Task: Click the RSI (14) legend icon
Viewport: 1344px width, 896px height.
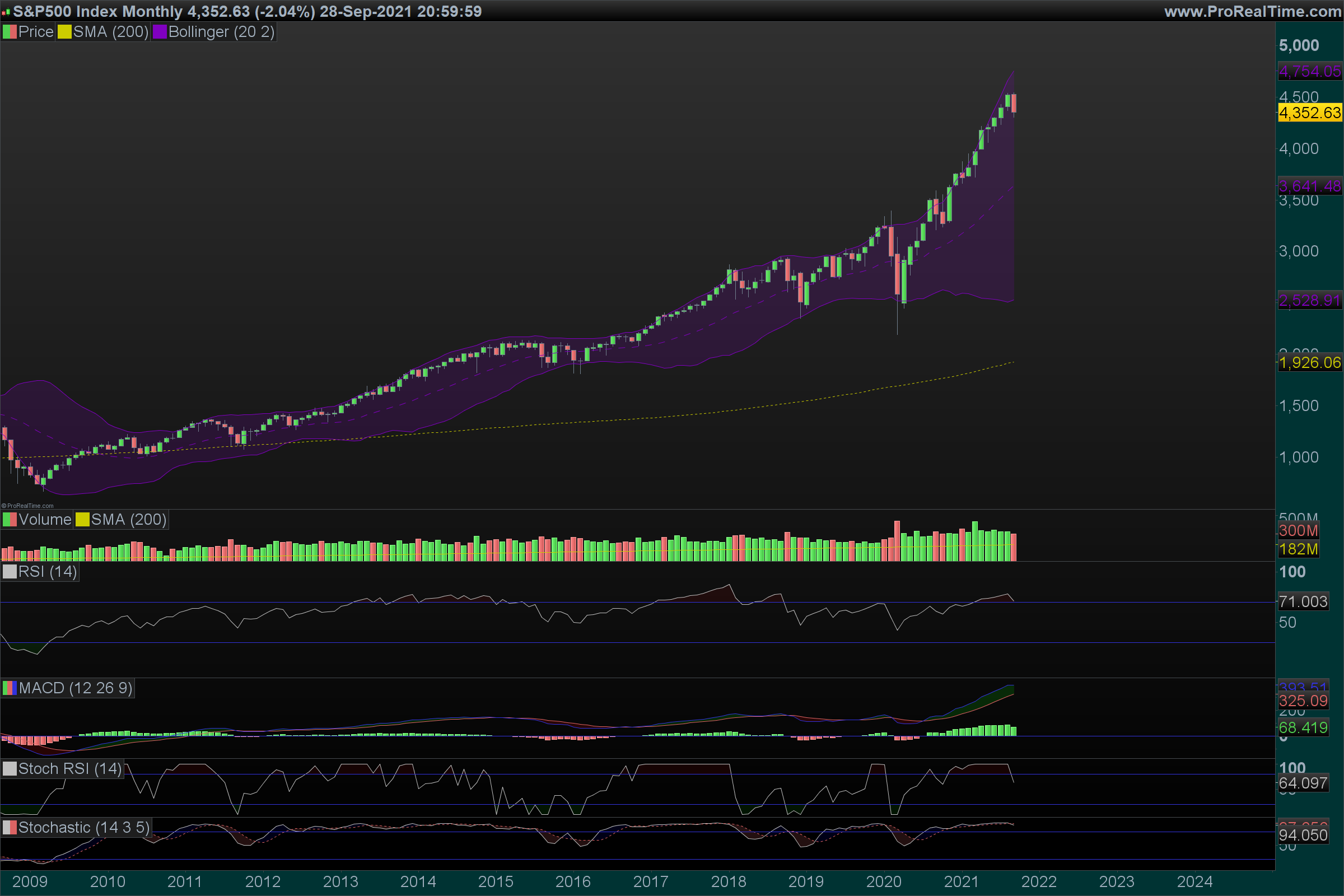Action: (x=10, y=571)
